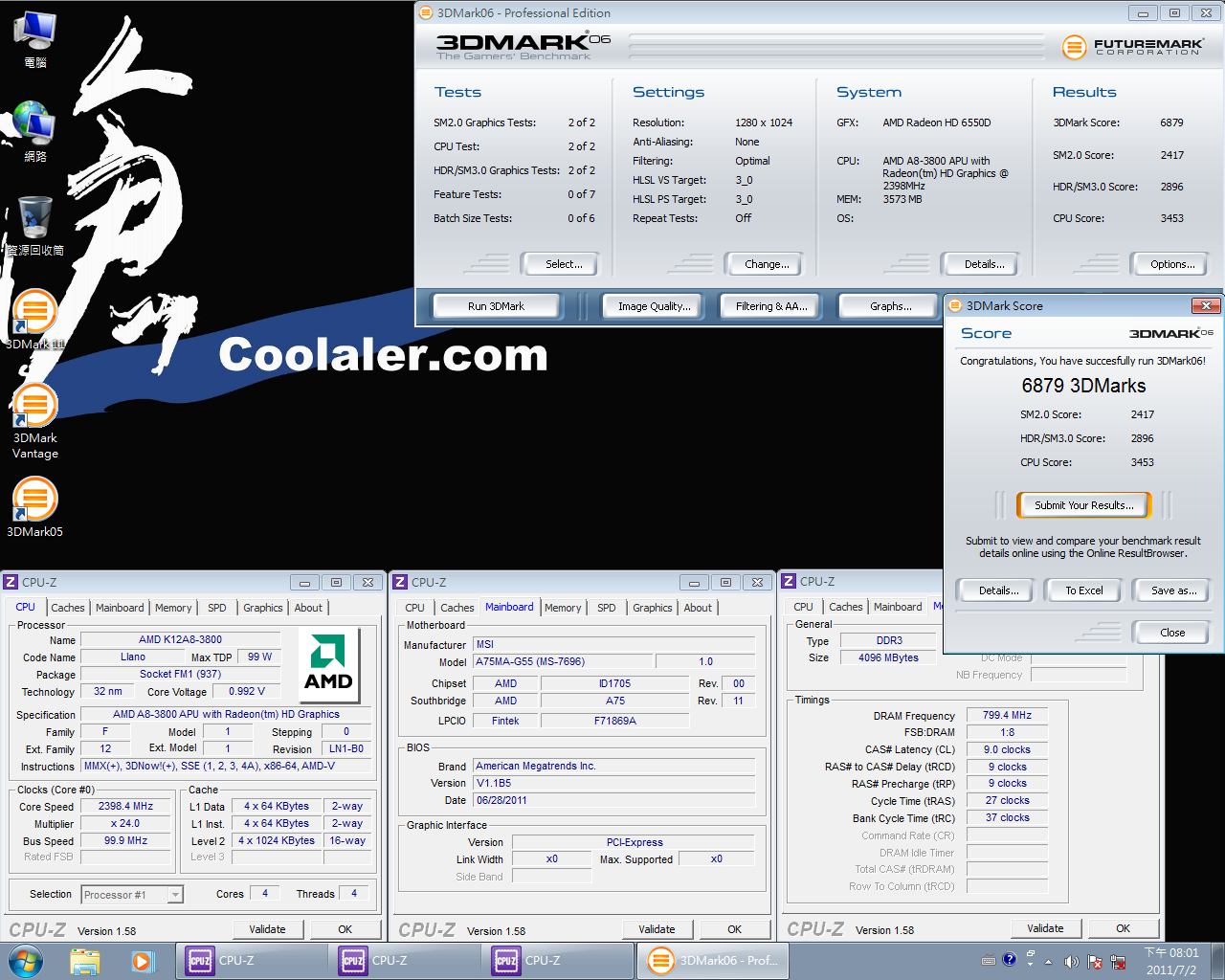
Task: Switch to the second CPU-Z taskbar item
Action: [x=405, y=961]
